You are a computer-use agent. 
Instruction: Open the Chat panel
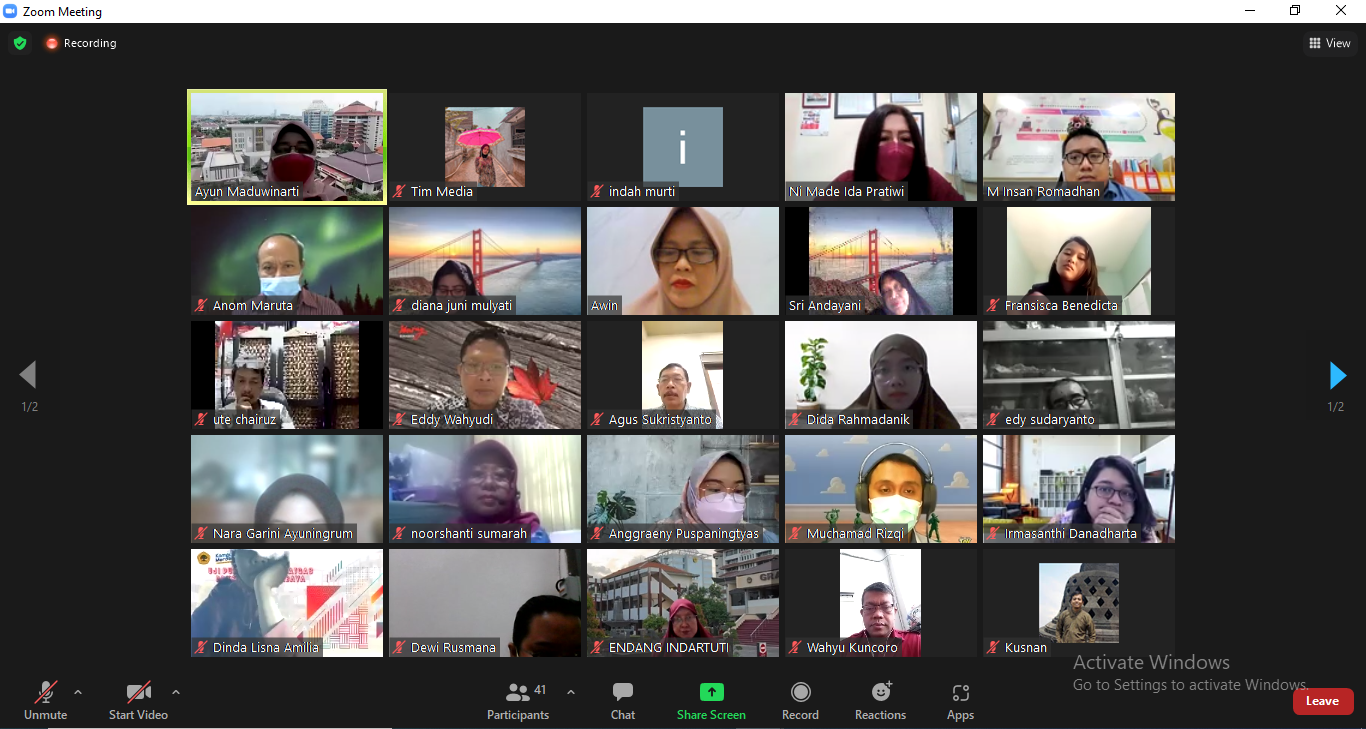click(623, 701)
